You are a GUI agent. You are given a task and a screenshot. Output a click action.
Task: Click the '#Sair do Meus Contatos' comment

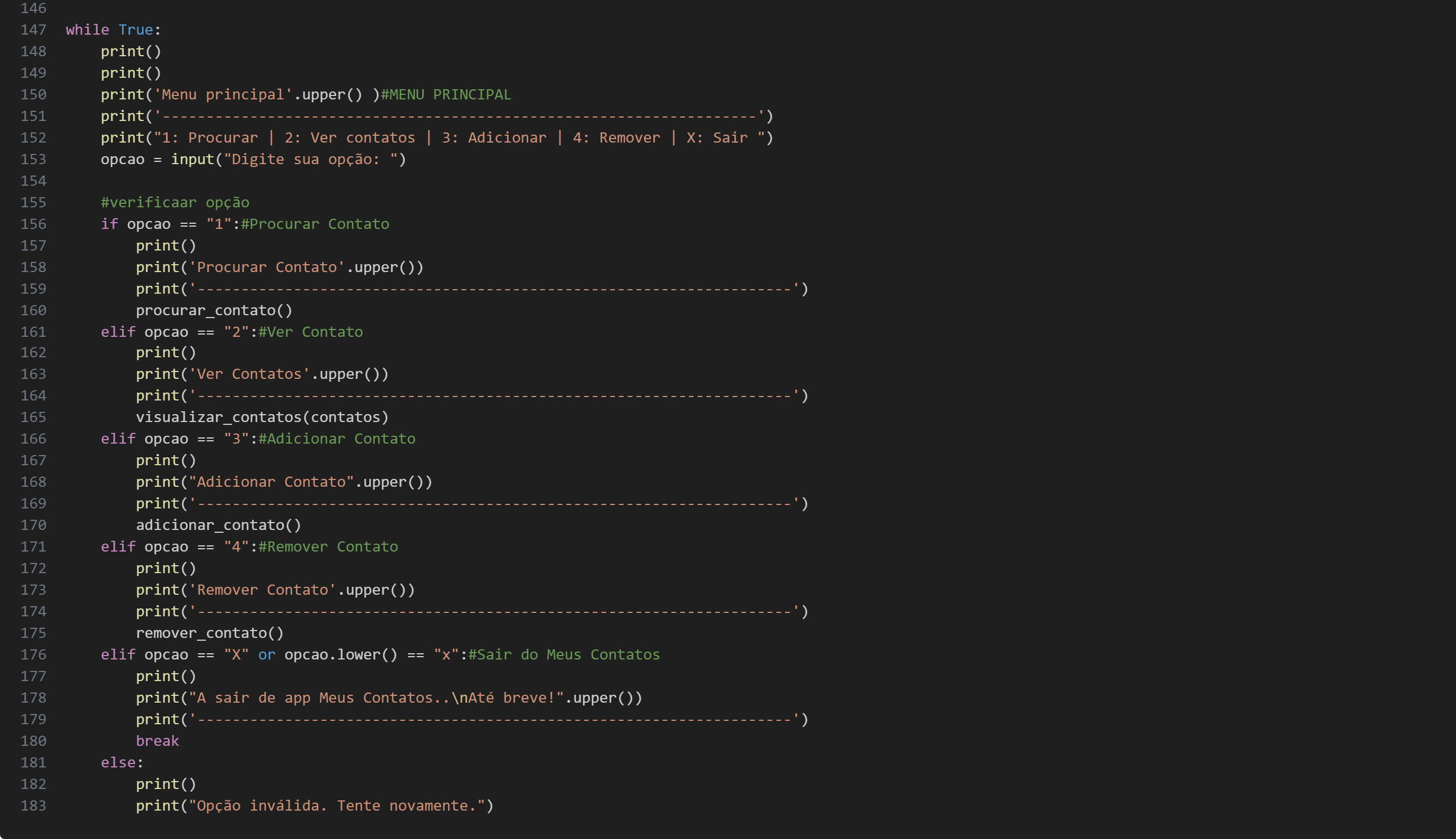point(564,654)
